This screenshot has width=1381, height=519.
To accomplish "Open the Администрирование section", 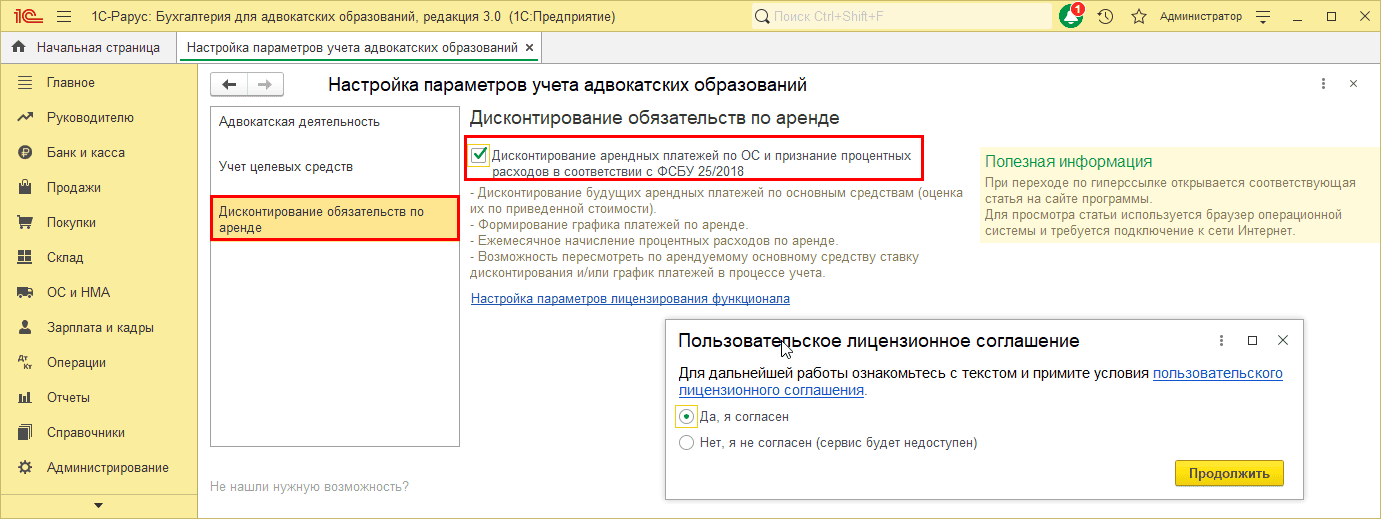I will (x=107, y=468).
